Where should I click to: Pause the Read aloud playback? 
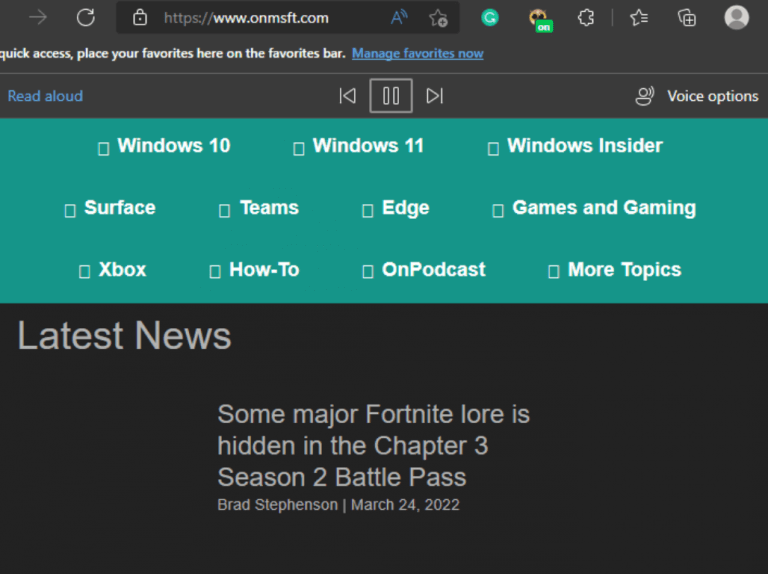click(x=391, y=96)
